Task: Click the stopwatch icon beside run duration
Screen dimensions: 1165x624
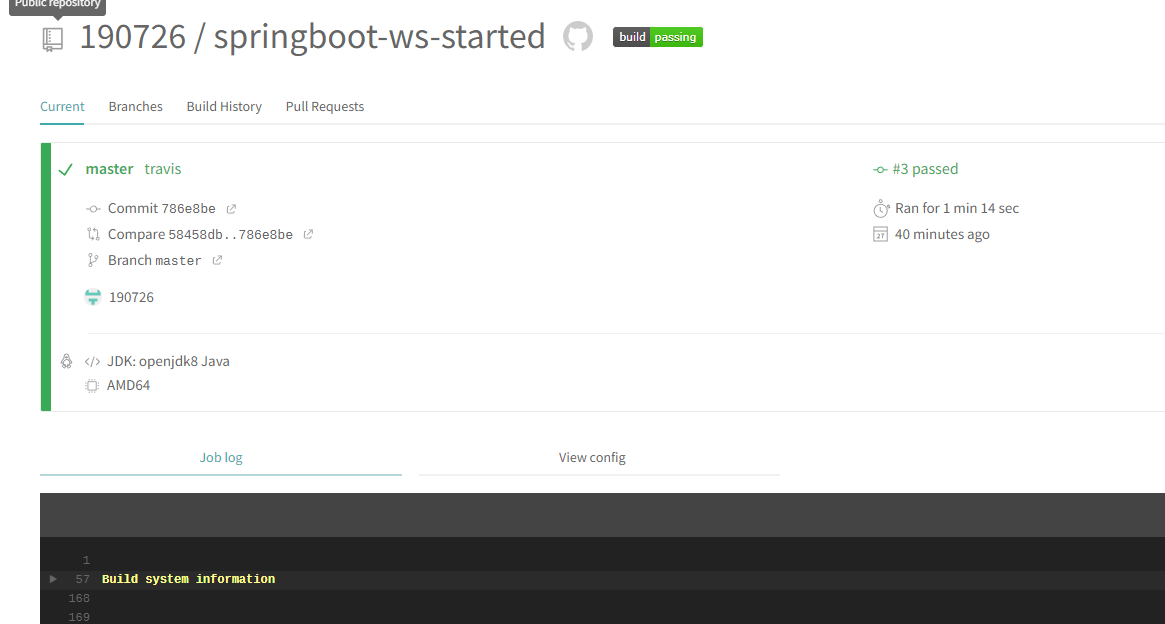Action: [x=881, y=209]
